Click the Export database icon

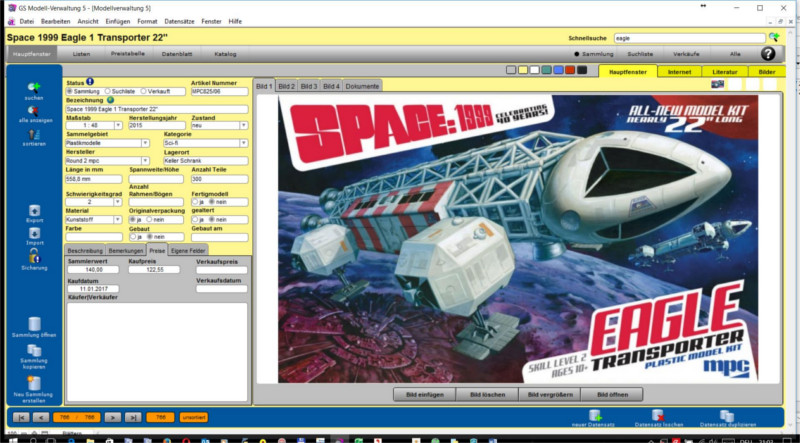click(x=34, y=210)
